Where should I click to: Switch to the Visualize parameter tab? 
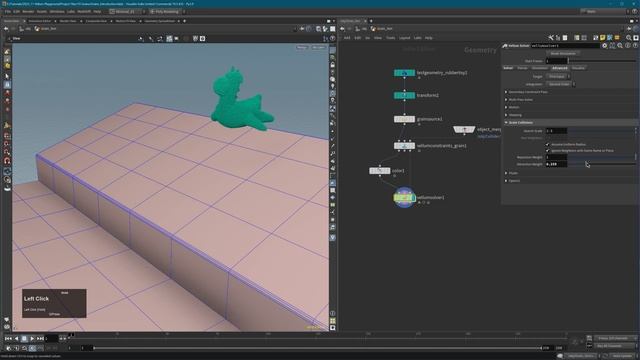pyautogui.click(x=578, y=68)
